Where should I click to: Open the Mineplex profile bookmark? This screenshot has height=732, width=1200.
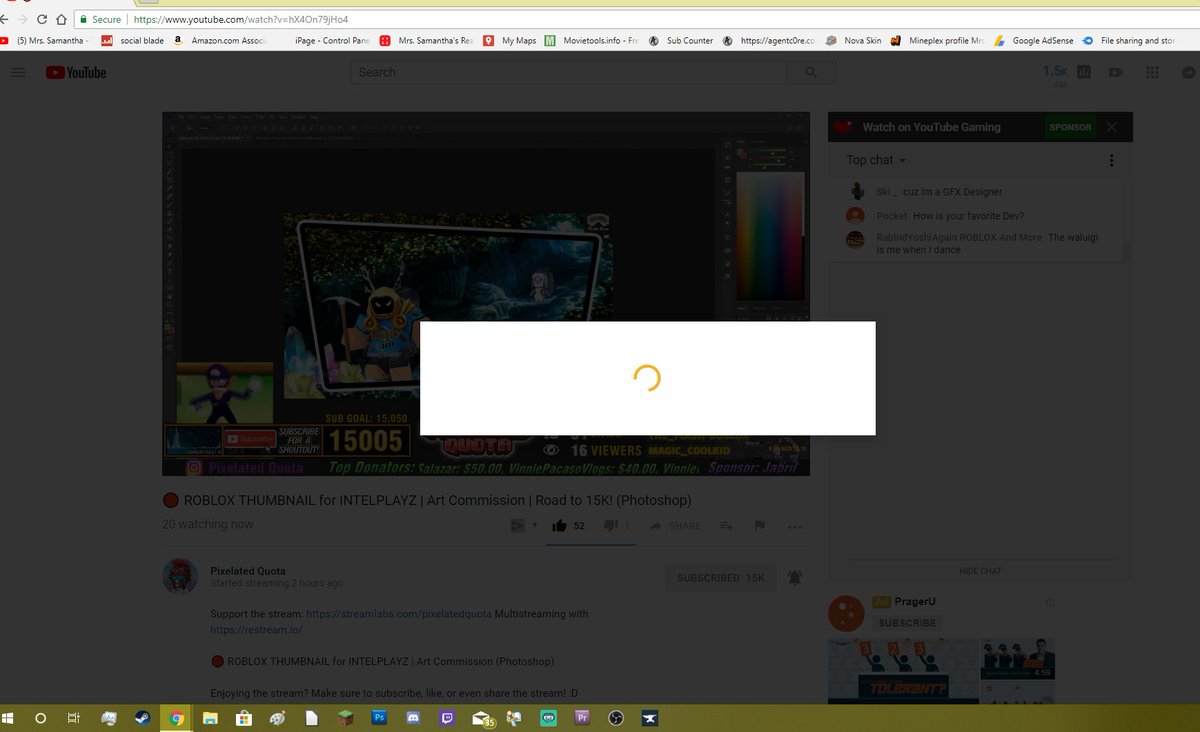point(937,41)
